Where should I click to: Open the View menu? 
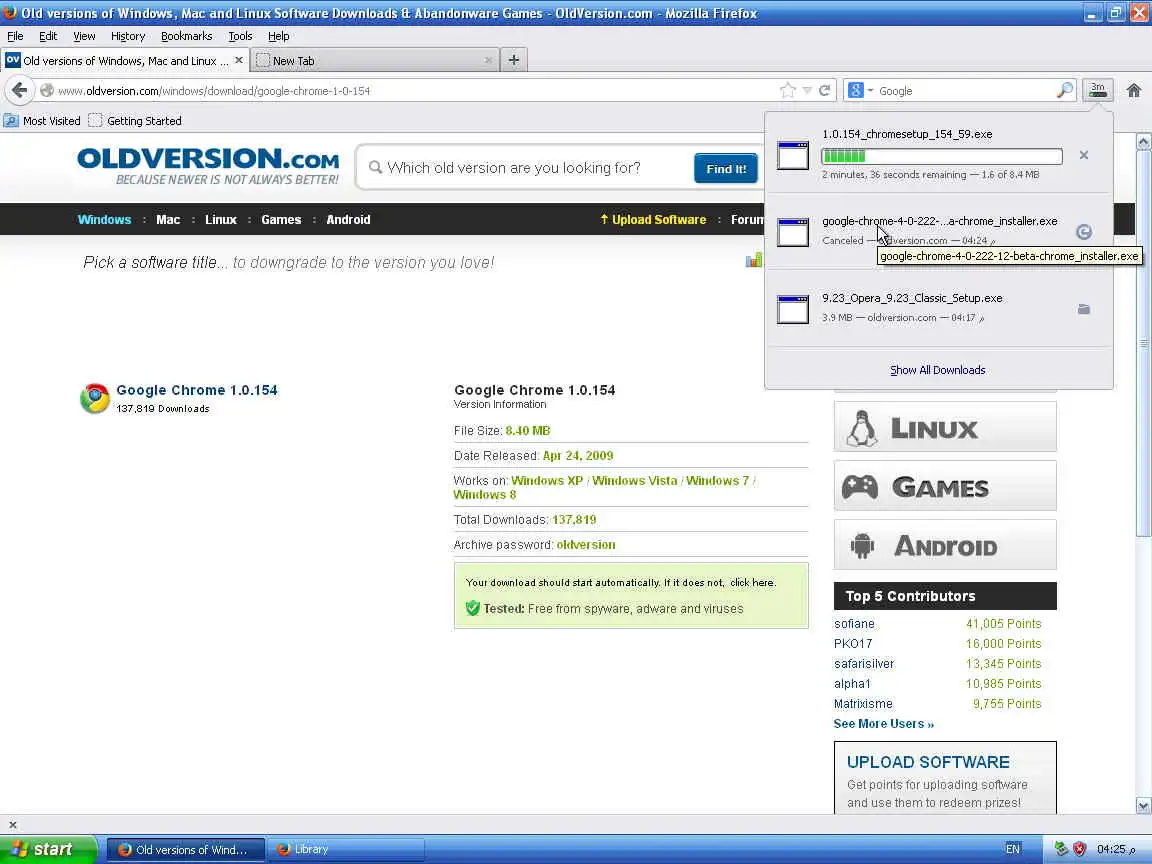point(84,36)
